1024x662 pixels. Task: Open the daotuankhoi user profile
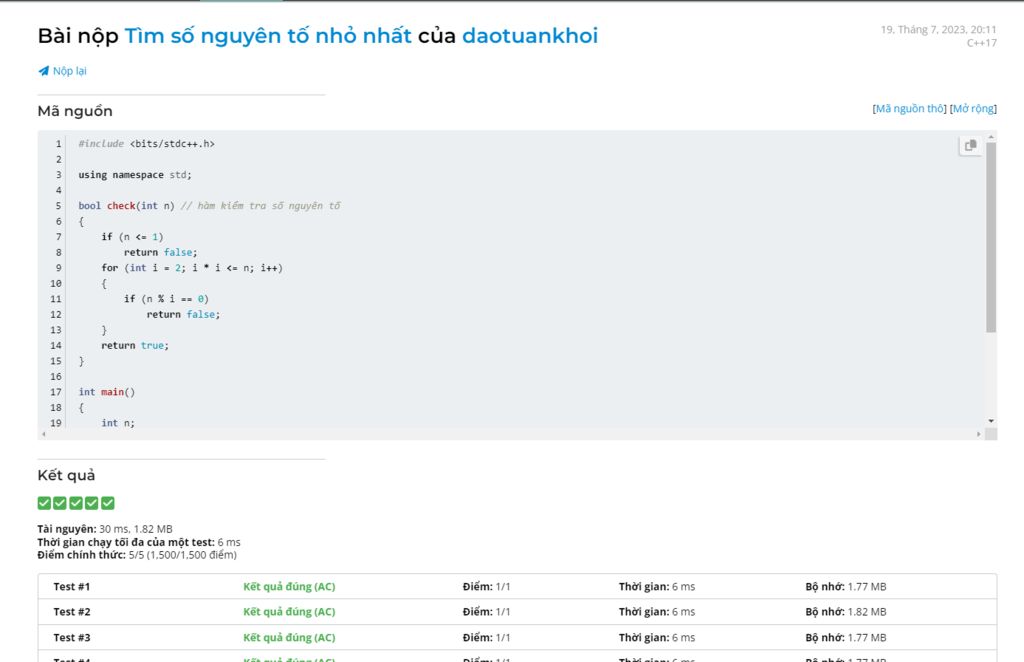(529, 36)
